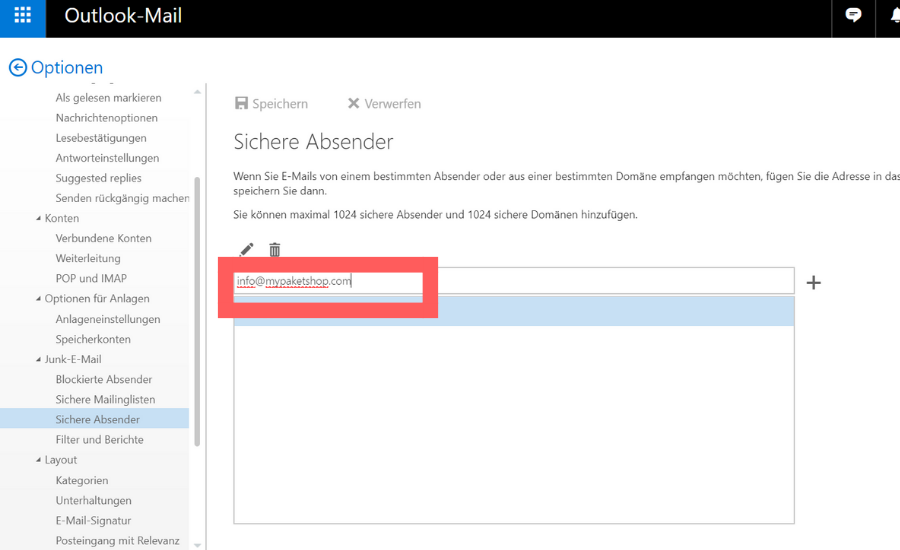Collapse the Konten section
This screenshot has height=550, width=900.
pyautogui.click(x=39, y=219)
